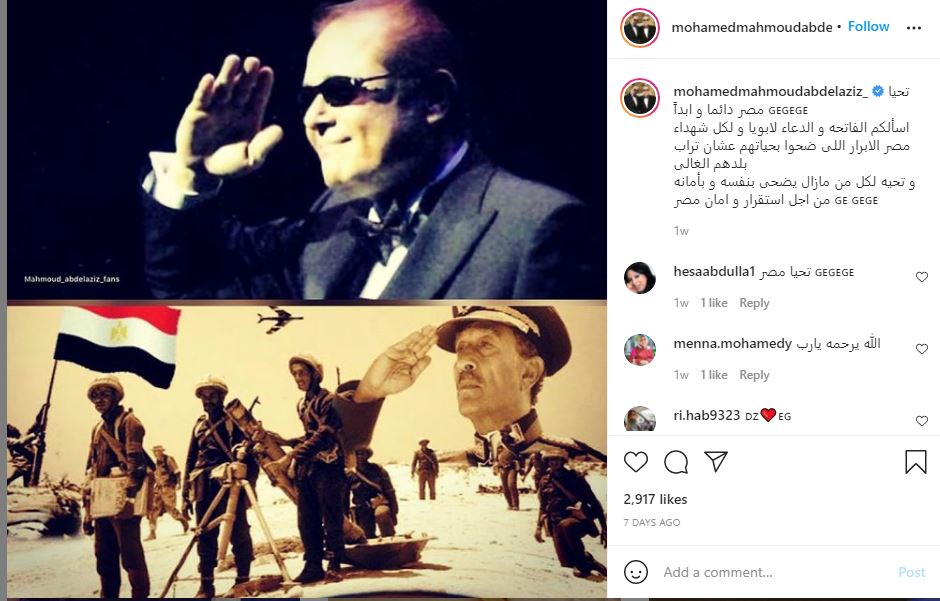Open the soldiers and flag photo

point(307,451)
